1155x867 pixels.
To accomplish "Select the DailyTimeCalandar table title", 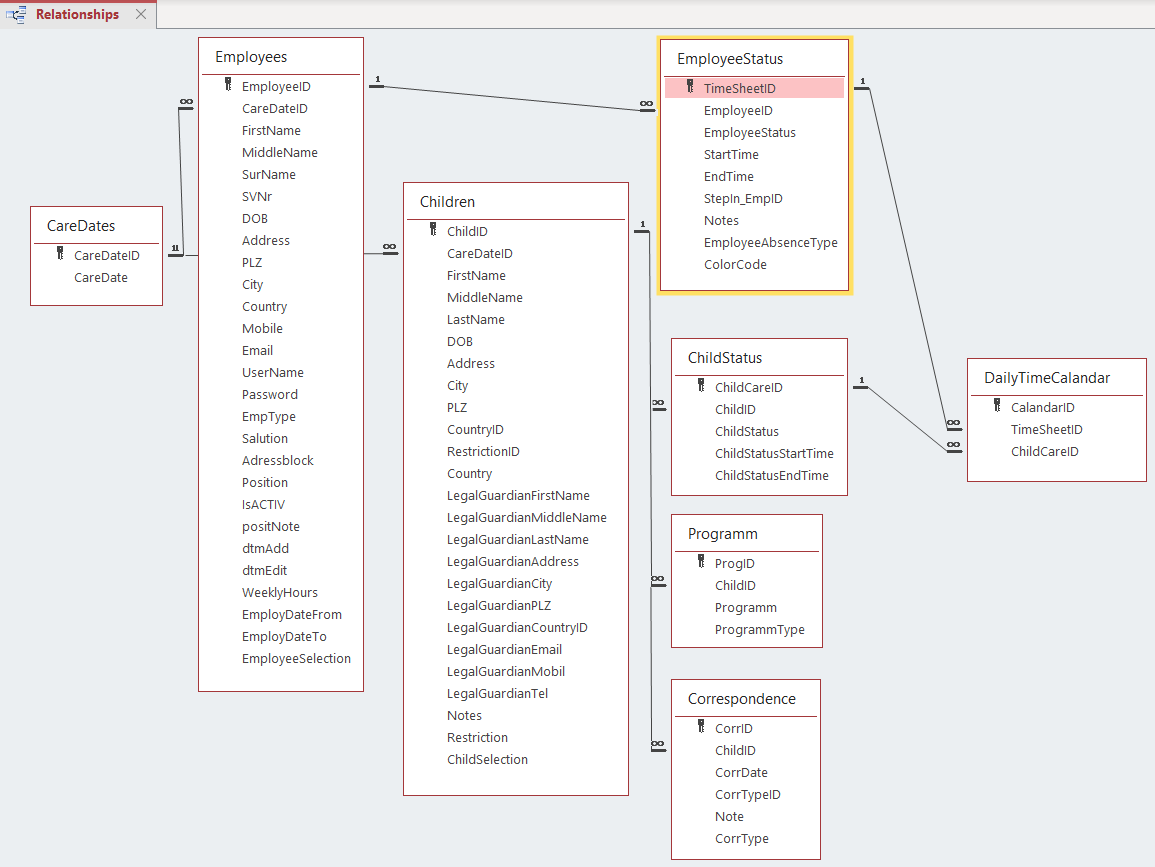I will coord(1047,378).
